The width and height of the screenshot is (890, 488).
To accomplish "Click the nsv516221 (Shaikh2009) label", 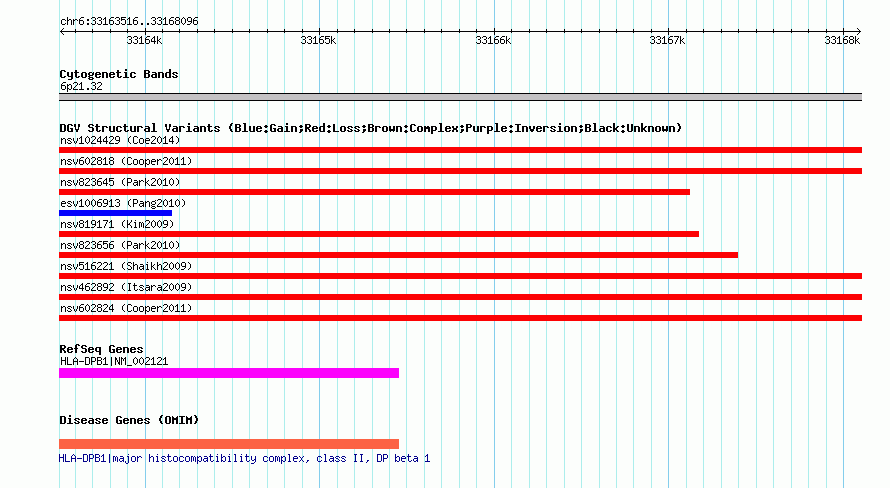I will pos(126,266).
